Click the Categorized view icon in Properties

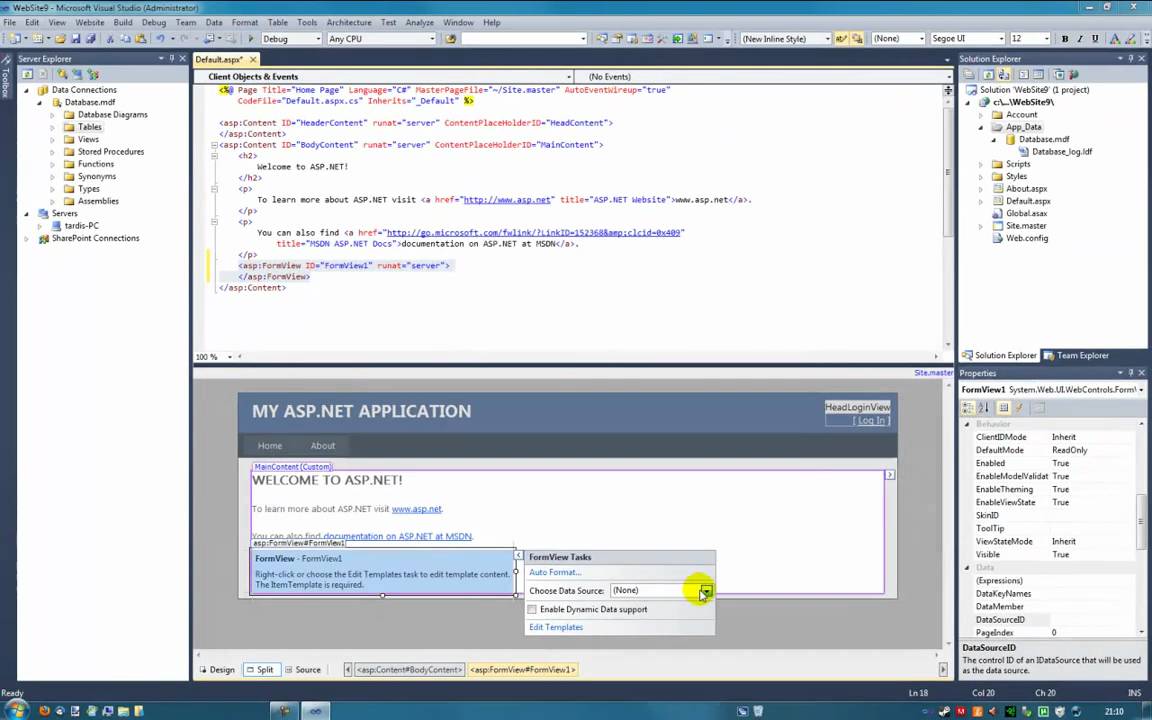[x=968, y=408]
